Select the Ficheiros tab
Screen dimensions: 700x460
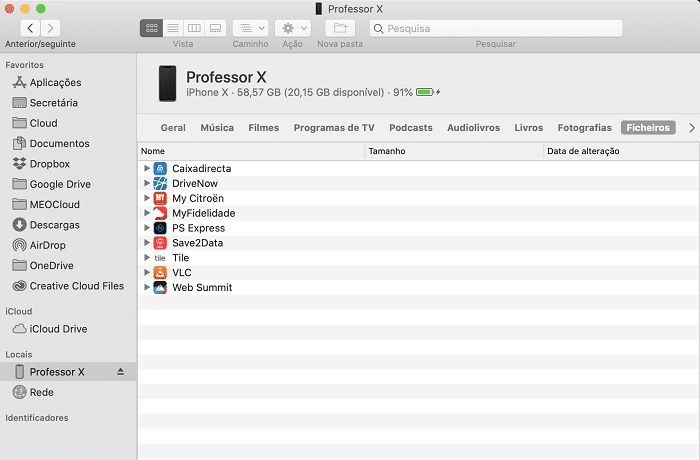[x=648, y=128]
